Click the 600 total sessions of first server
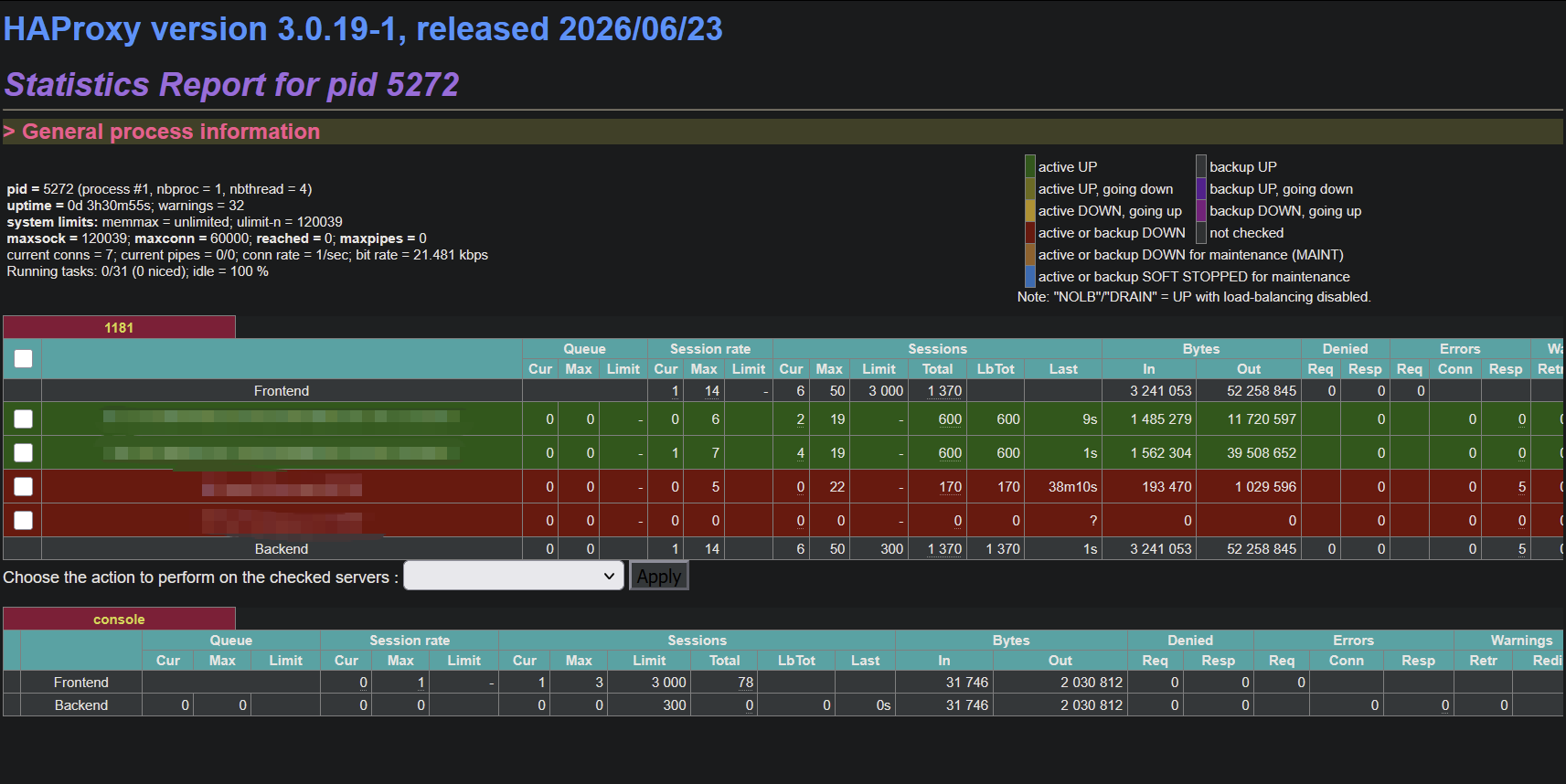The width and height of the screenshot is (1566, 784). click(950, 419)
